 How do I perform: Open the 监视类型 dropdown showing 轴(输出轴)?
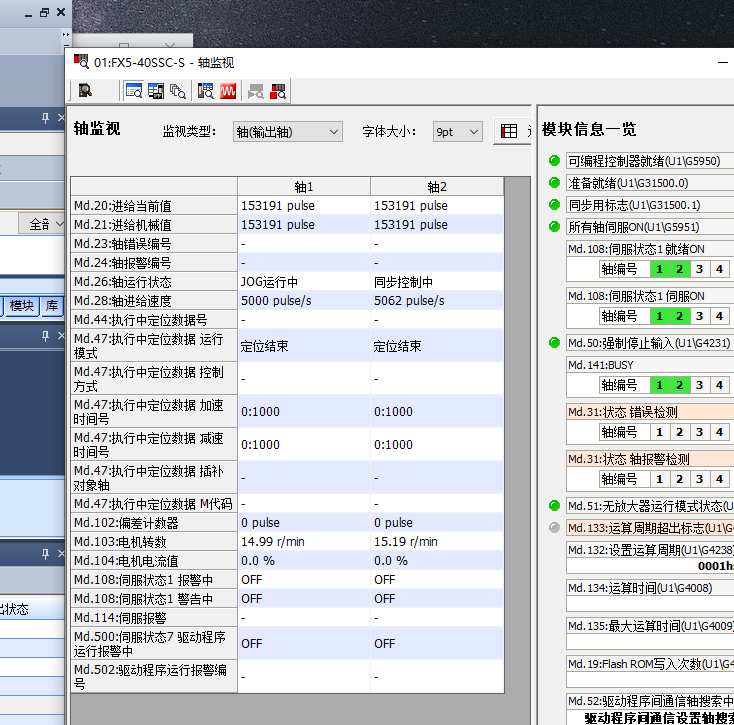pos(287,132)
